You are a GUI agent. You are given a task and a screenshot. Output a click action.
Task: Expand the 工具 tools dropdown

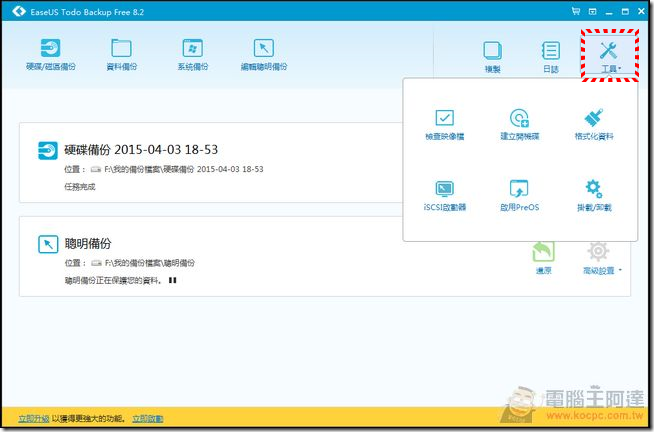pos(608,55)
